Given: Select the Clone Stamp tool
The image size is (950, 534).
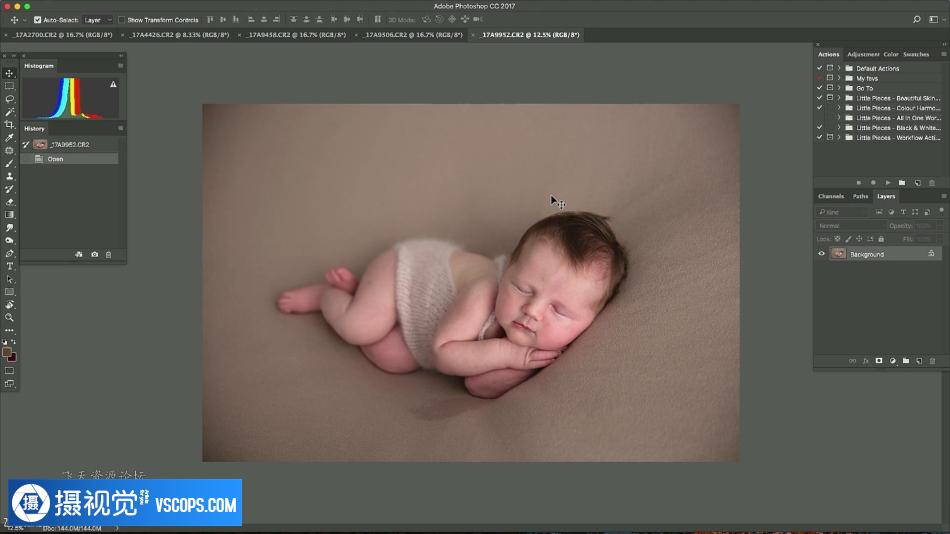Looking at the screenshot, I should point(9,176).
